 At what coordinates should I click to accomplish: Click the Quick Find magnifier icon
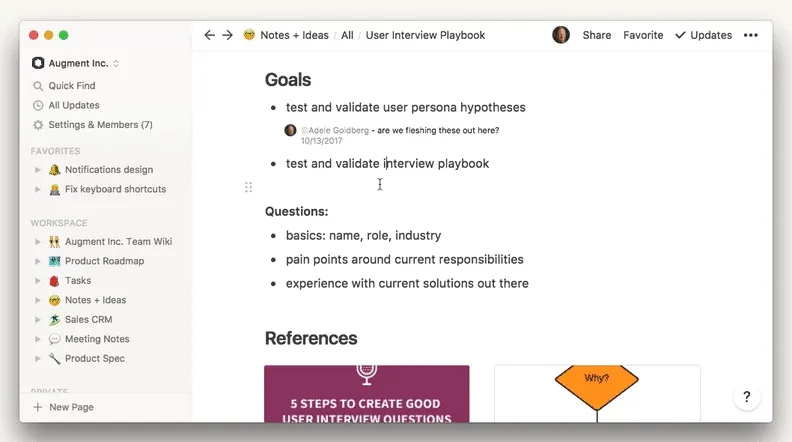point(38,86)
